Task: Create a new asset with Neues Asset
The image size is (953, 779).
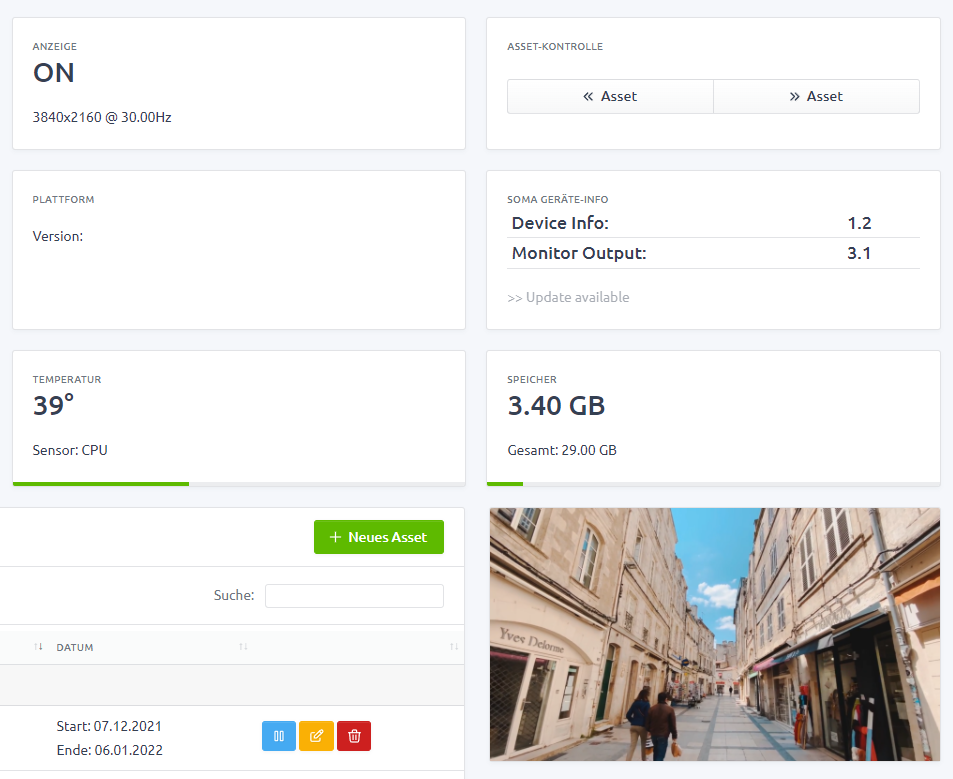Action: tap(378, 537)
